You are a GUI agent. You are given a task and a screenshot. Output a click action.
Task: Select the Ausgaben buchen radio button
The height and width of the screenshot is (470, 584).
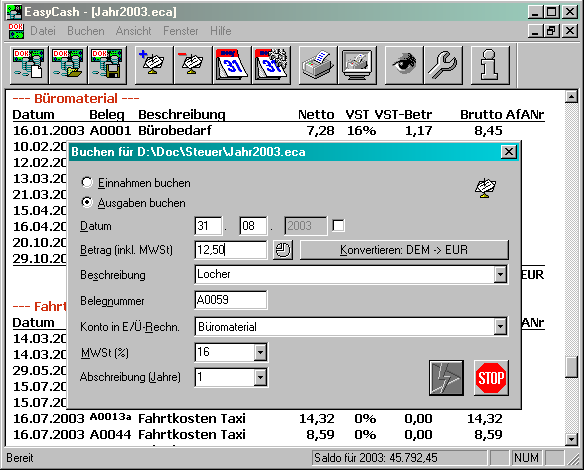pos(87,202)
